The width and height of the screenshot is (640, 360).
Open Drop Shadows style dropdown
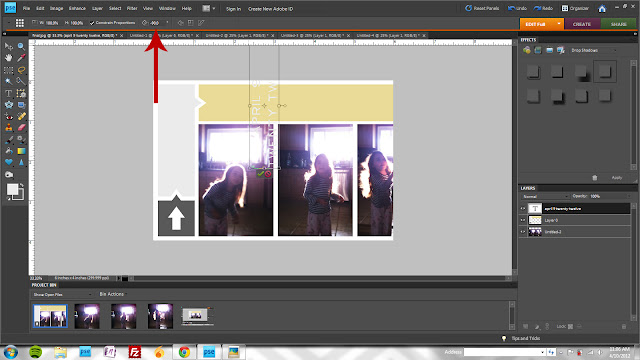pos(593,50)
